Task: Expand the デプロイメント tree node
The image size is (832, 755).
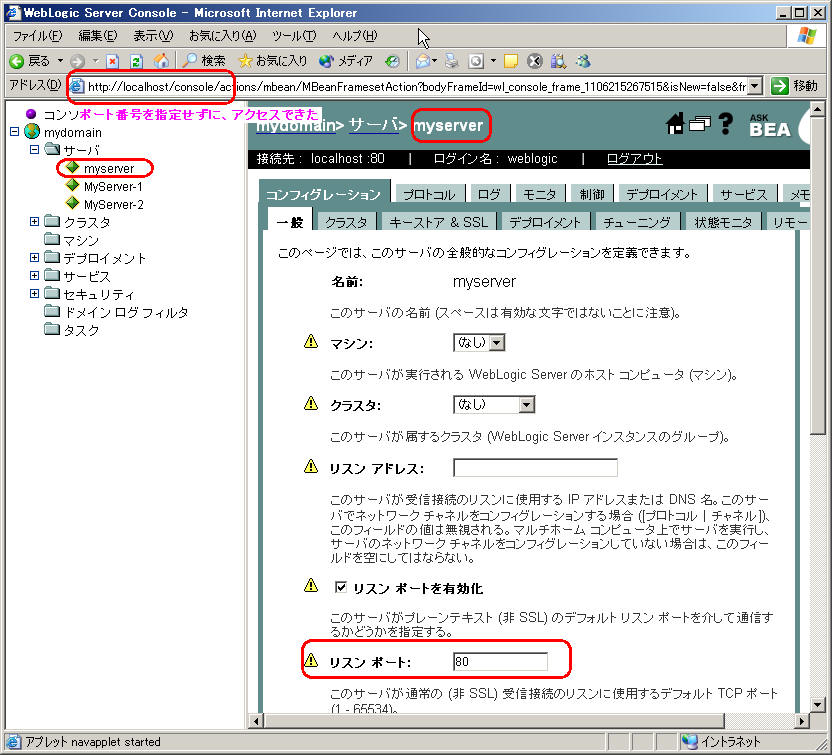Action: pyautogui.click(x=35, y=258)
